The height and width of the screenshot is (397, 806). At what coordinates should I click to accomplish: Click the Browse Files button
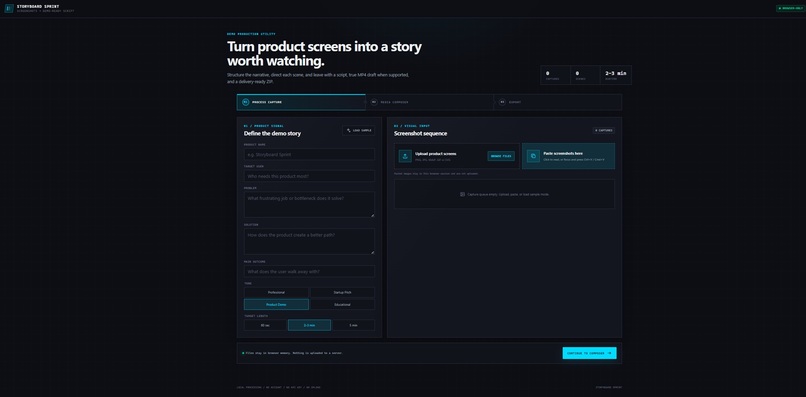click(501, 156)
